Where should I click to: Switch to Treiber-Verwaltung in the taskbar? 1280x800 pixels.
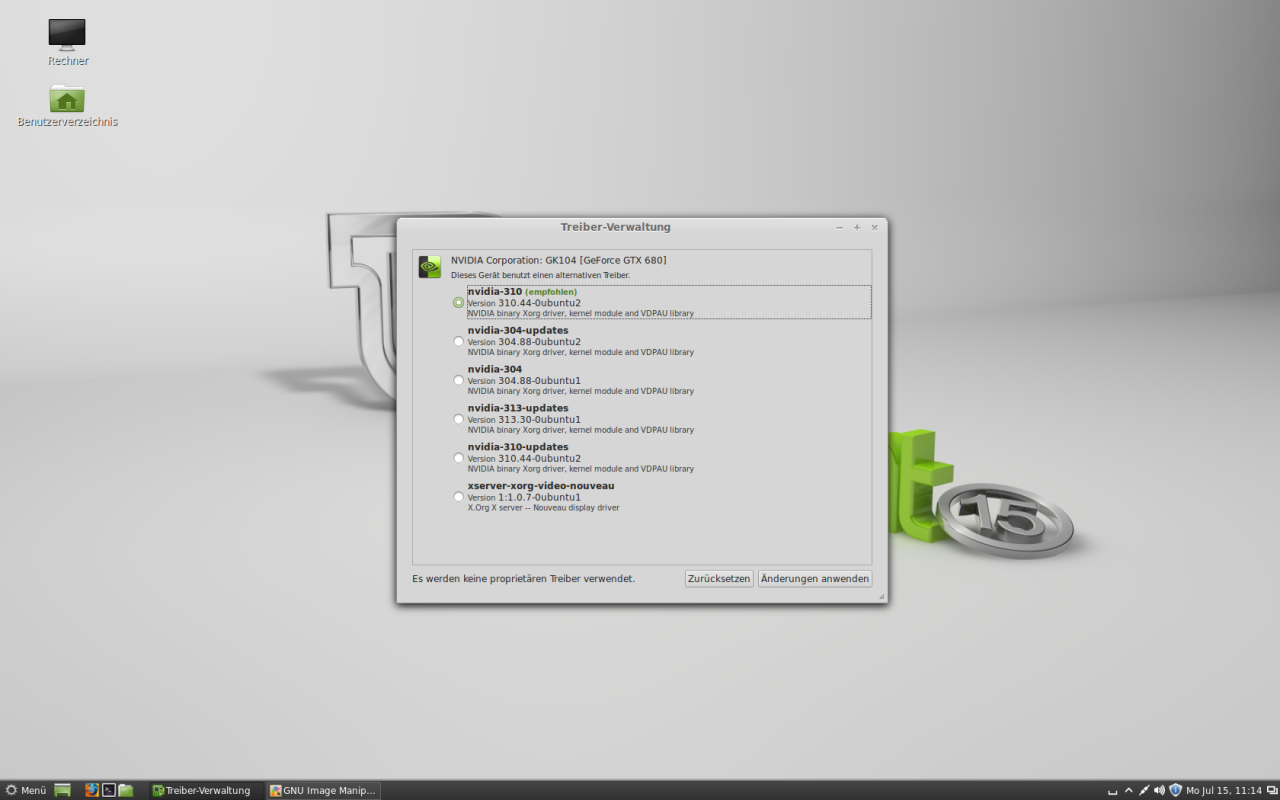coord(206,790)
